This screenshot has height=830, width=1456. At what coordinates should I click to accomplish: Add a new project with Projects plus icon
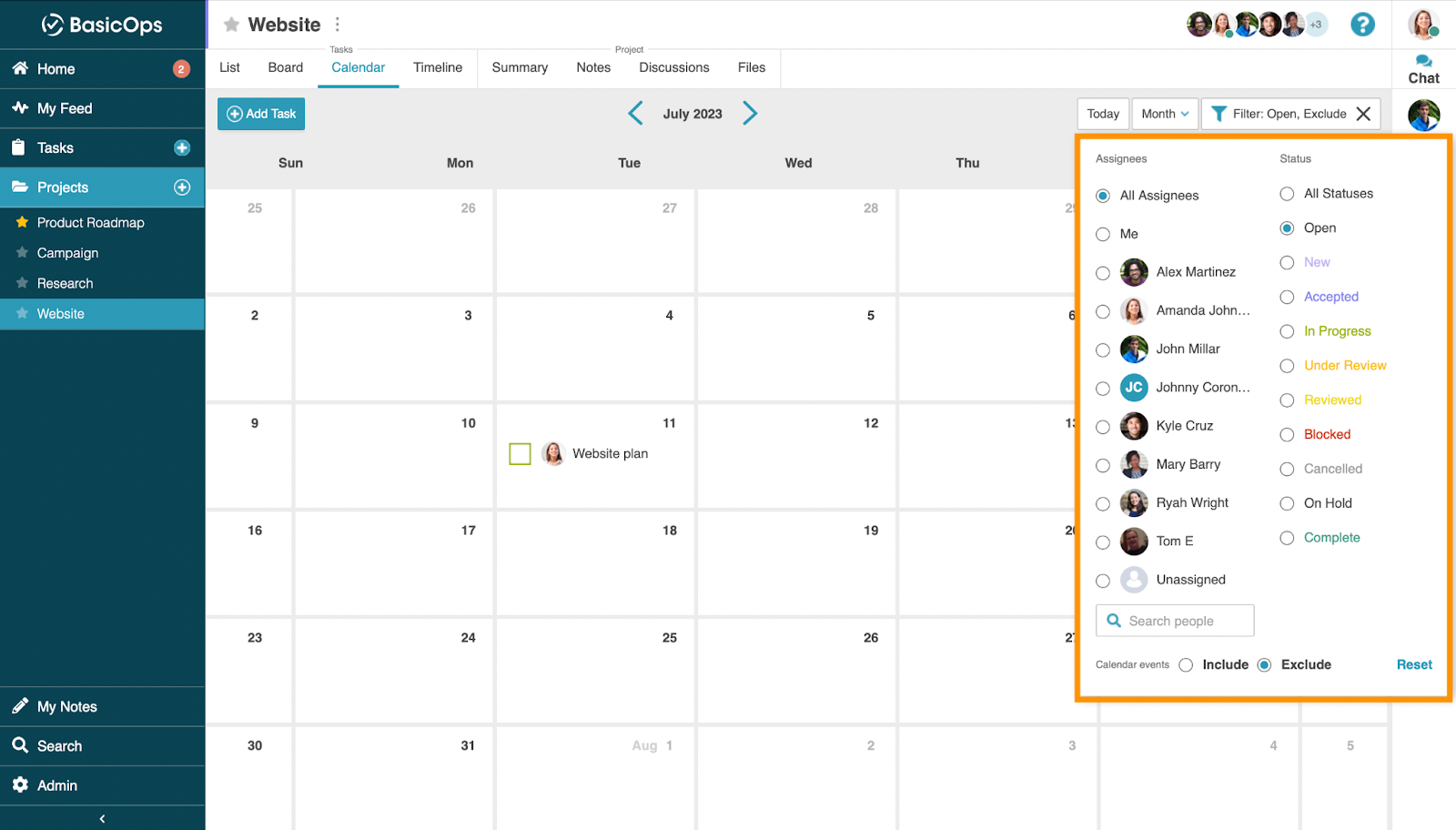pos(182,187)
